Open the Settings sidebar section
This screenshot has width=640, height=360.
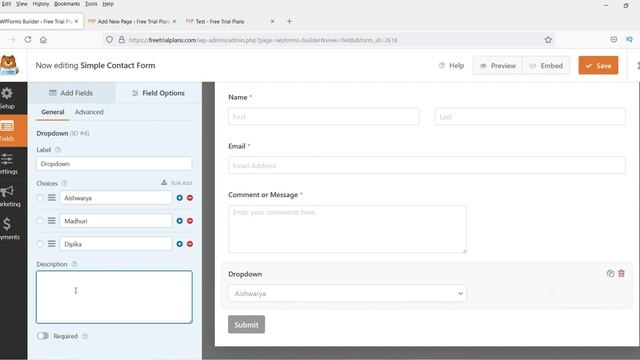coord(8,163)
